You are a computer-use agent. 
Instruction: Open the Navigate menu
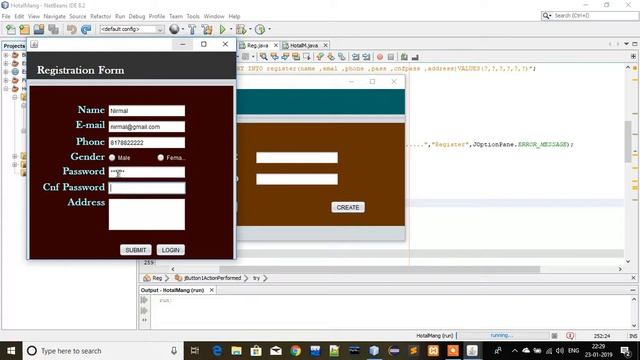(x=54, y=16)
